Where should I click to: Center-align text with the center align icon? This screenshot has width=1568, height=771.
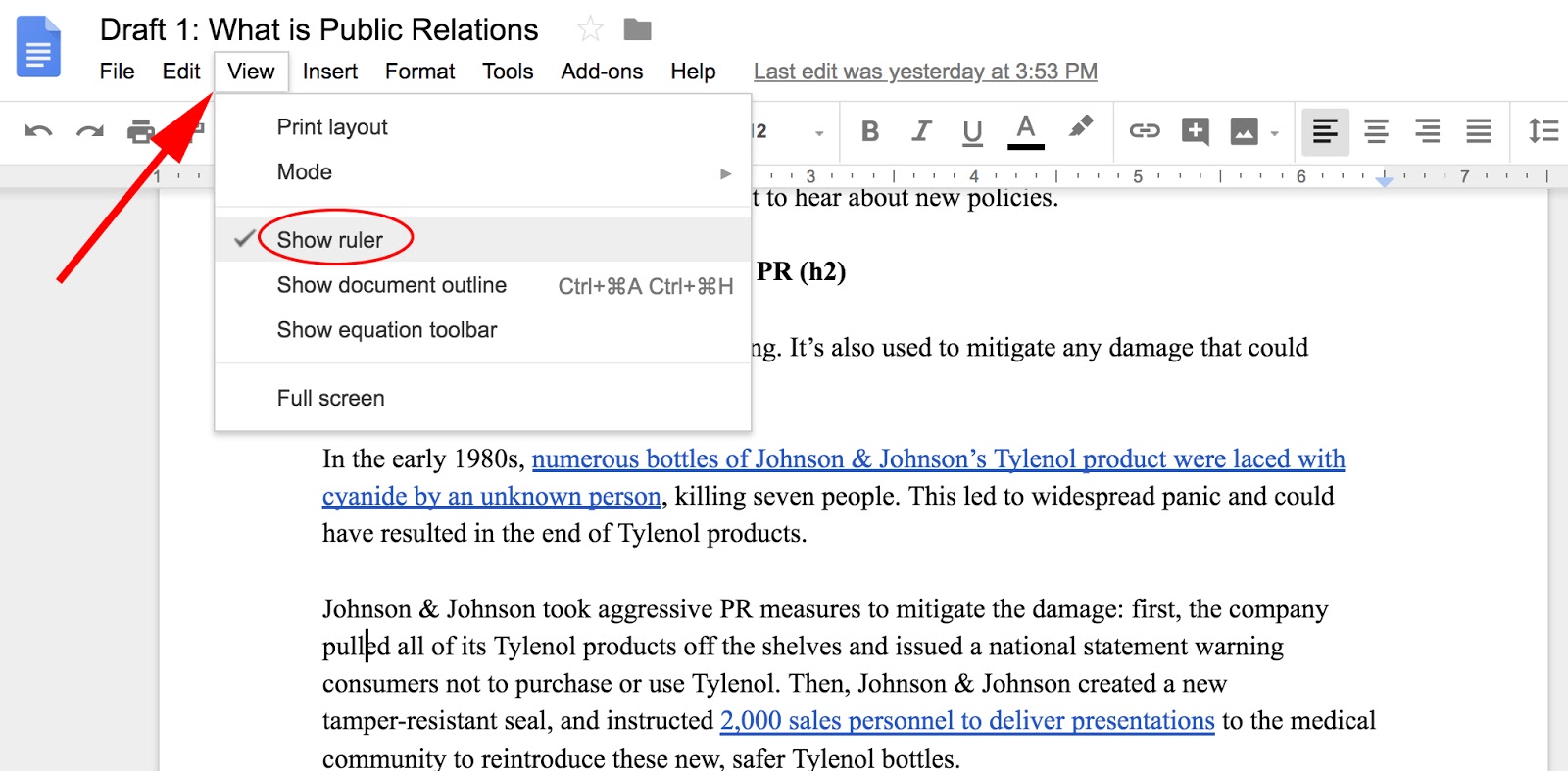[1376, 131]
